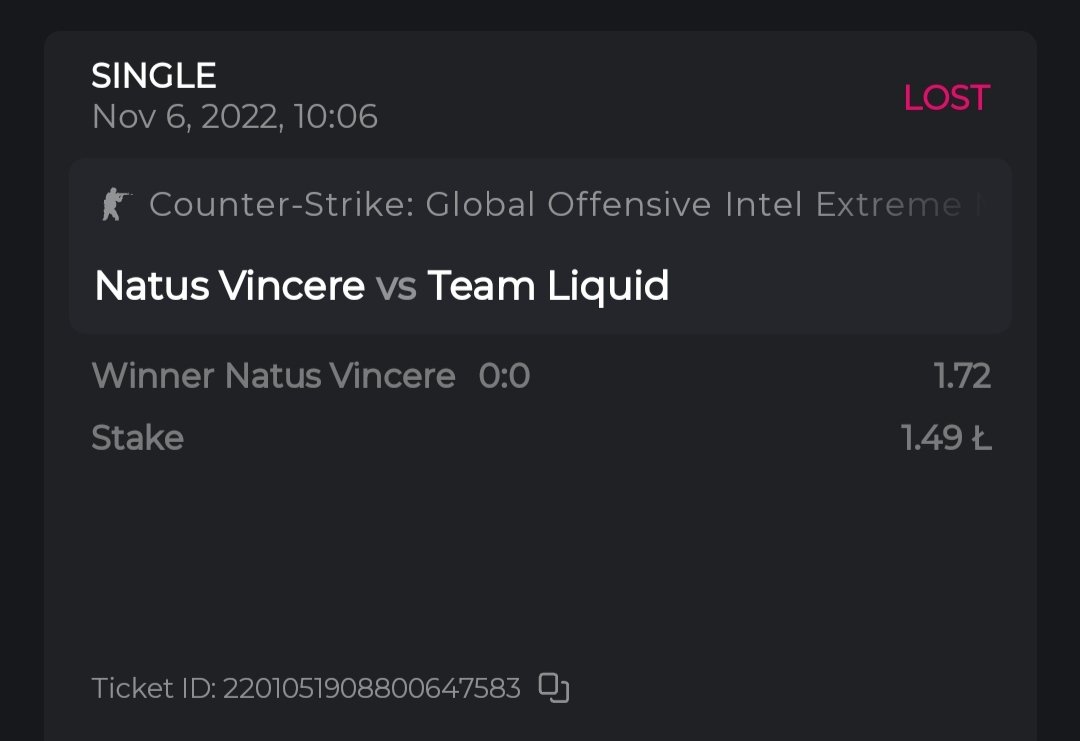The height and width of the screenshot is (741, 1080).
Task: Click the "vs" text between the teams
Action: click(396, 288)
